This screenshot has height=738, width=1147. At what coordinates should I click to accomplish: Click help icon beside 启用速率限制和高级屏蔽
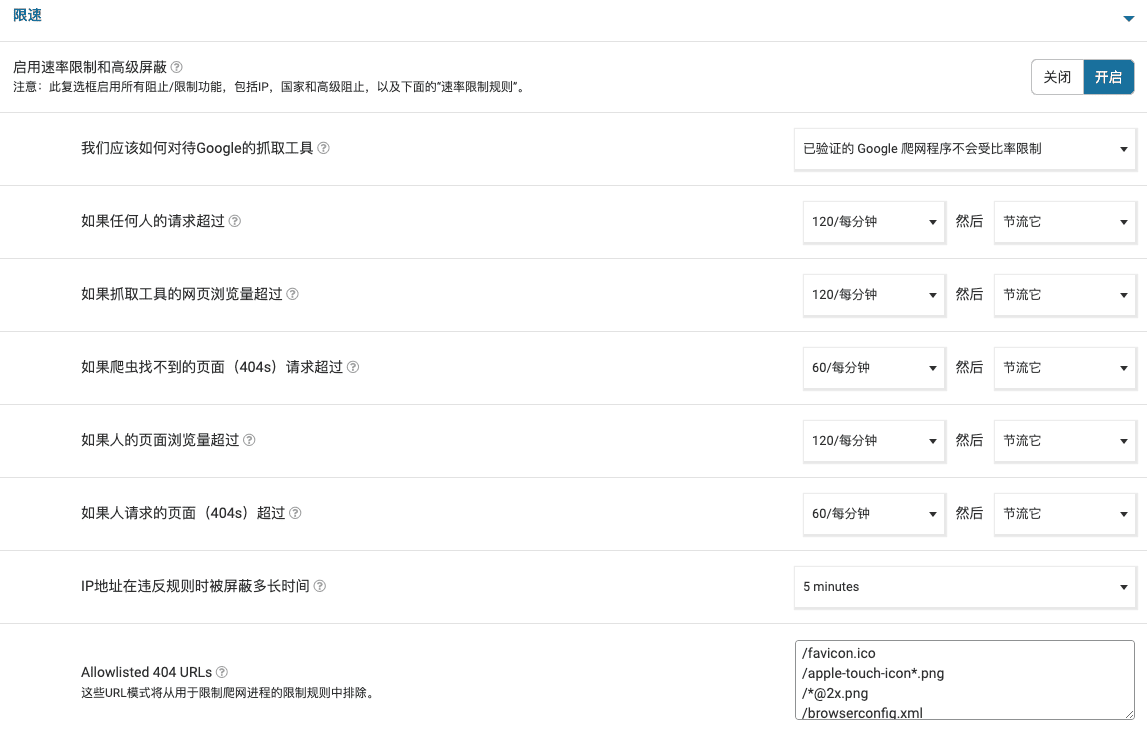[177, 67]
